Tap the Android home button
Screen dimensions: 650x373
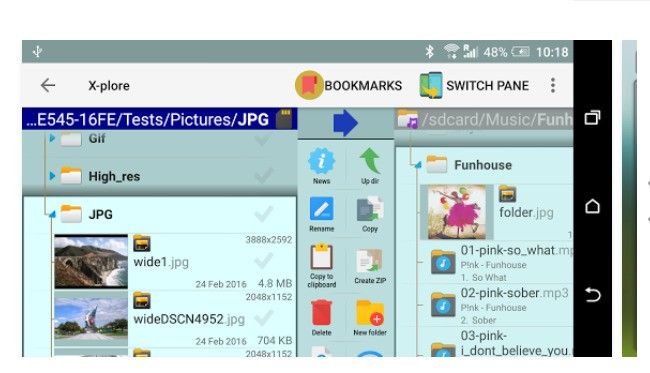coord(592,206)
